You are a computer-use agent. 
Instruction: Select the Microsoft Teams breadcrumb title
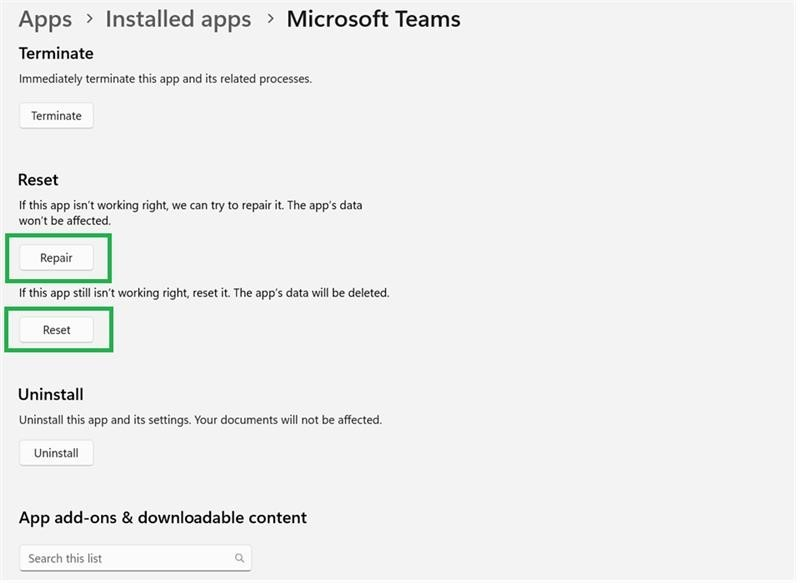coord(373,19)
